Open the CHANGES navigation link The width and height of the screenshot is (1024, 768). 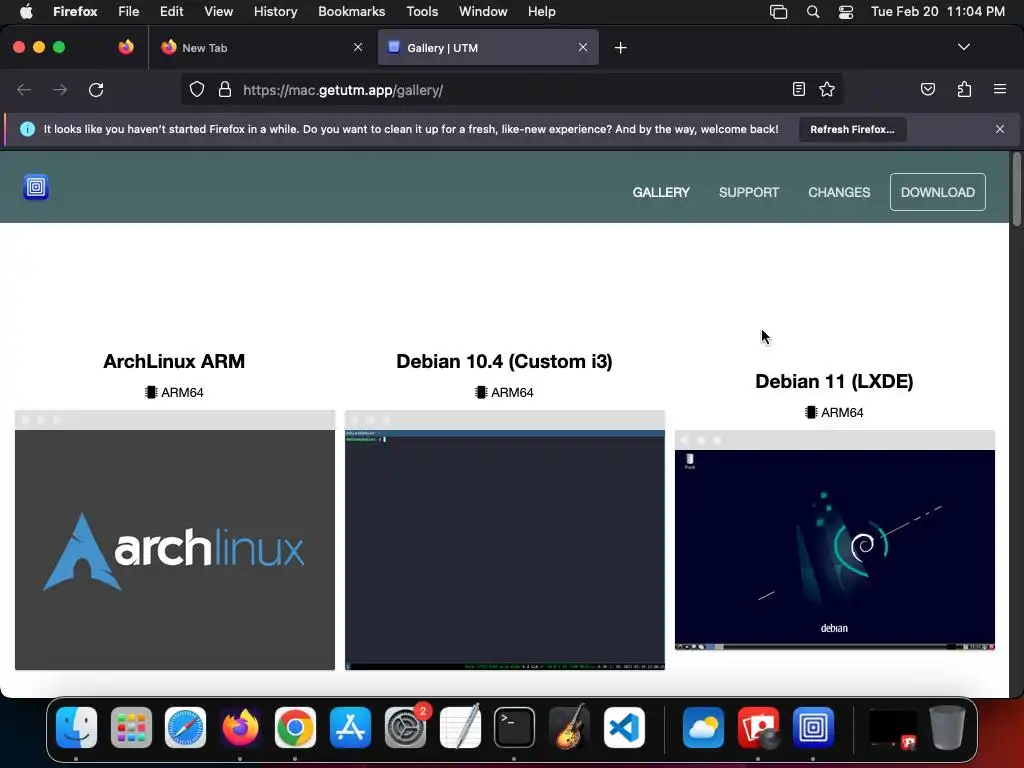click(x=839, y=192)
